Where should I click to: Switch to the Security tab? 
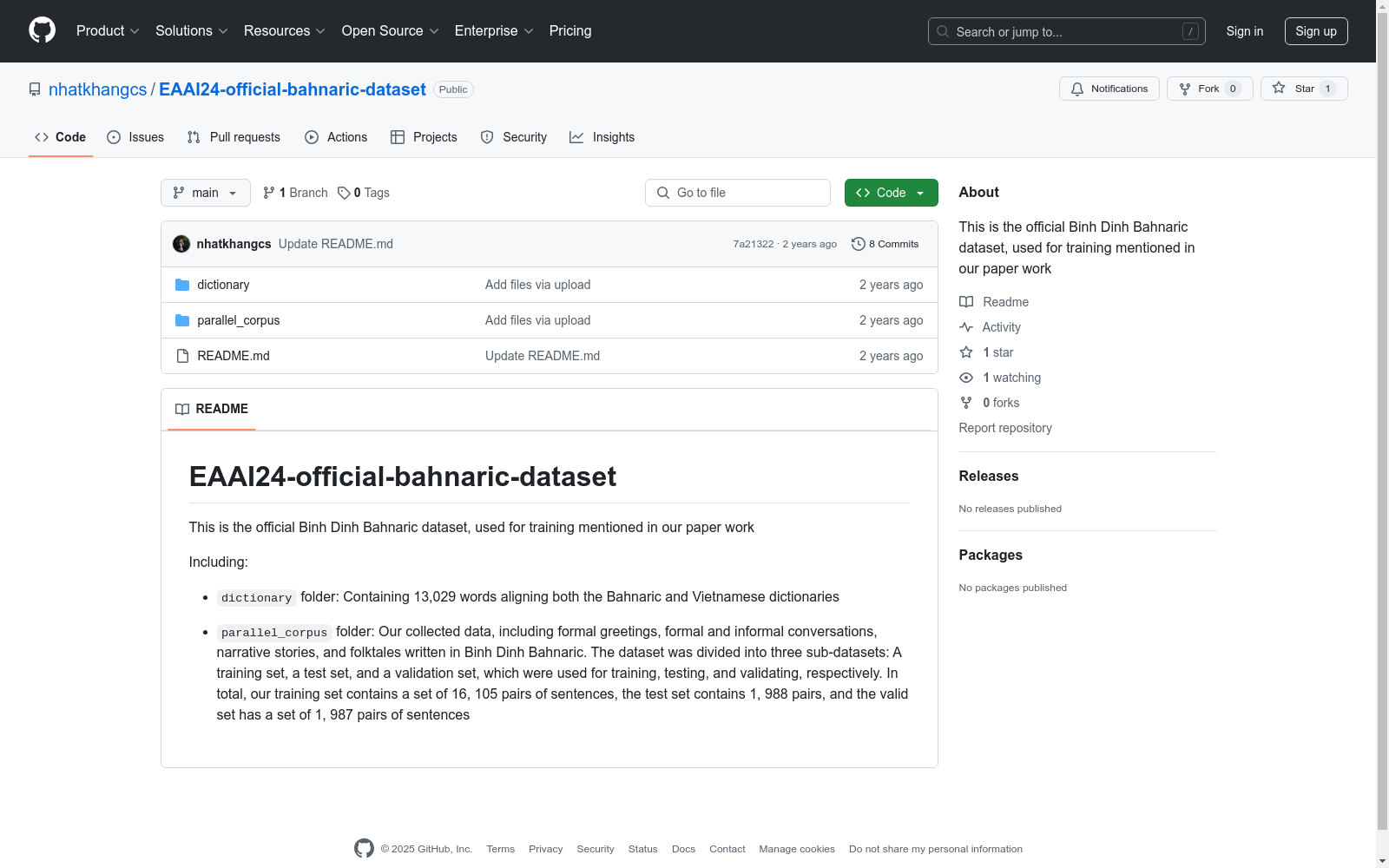(514, 137)
